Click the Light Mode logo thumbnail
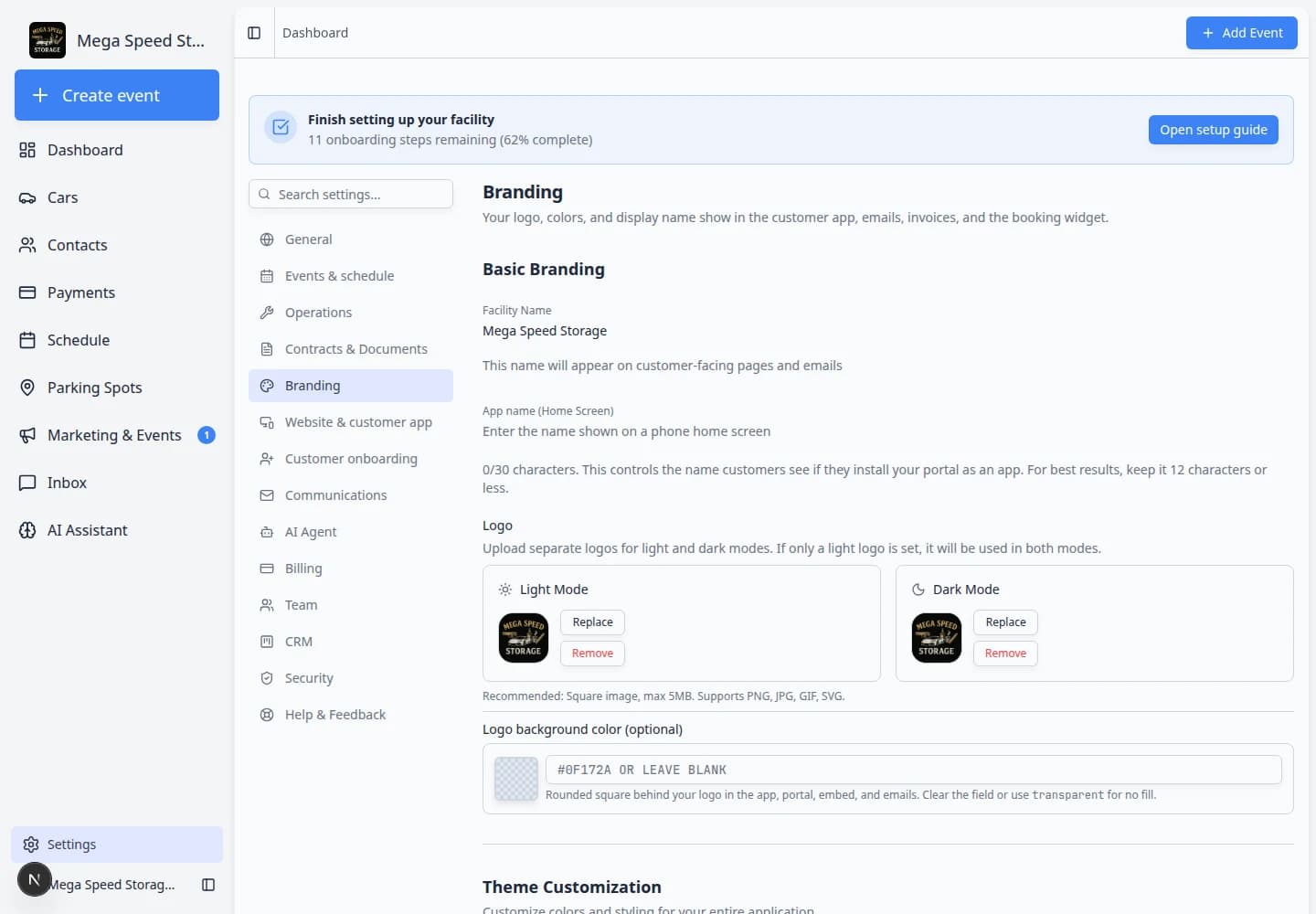 click(524, 638)
